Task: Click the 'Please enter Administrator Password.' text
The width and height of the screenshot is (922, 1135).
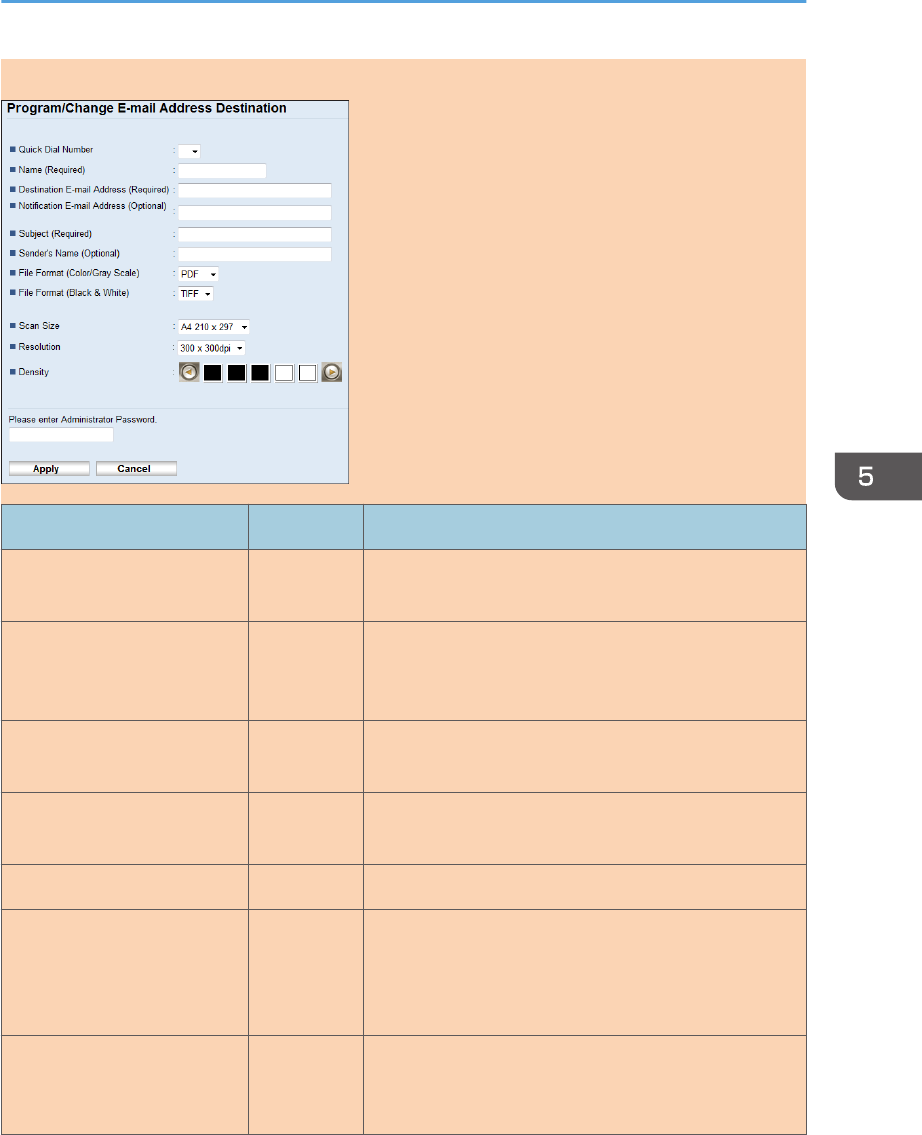Action: pos(83,420)
